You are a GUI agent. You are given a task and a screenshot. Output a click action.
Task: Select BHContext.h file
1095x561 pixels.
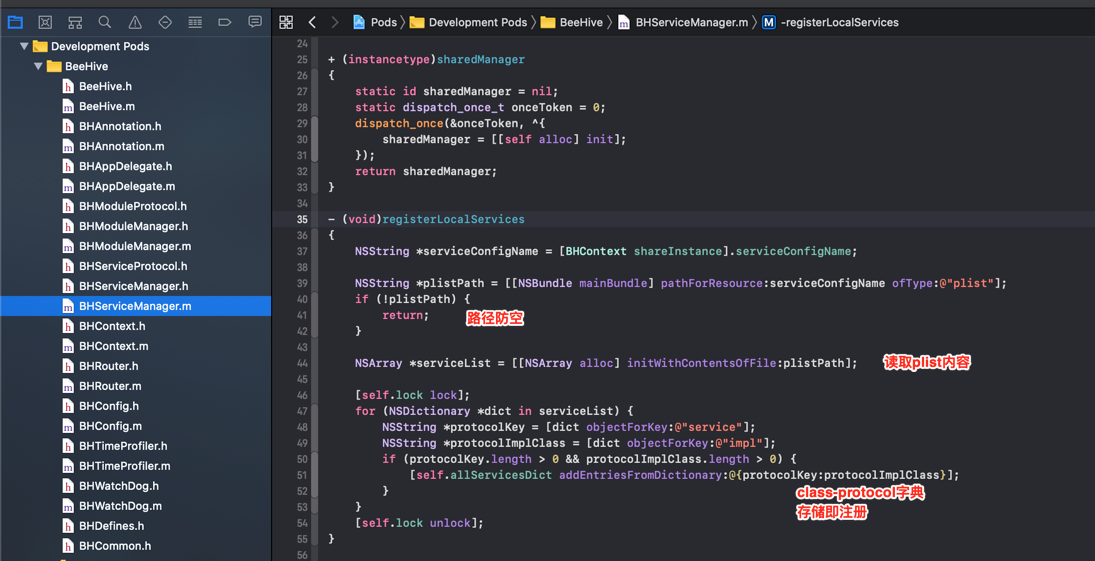(112, 326)
